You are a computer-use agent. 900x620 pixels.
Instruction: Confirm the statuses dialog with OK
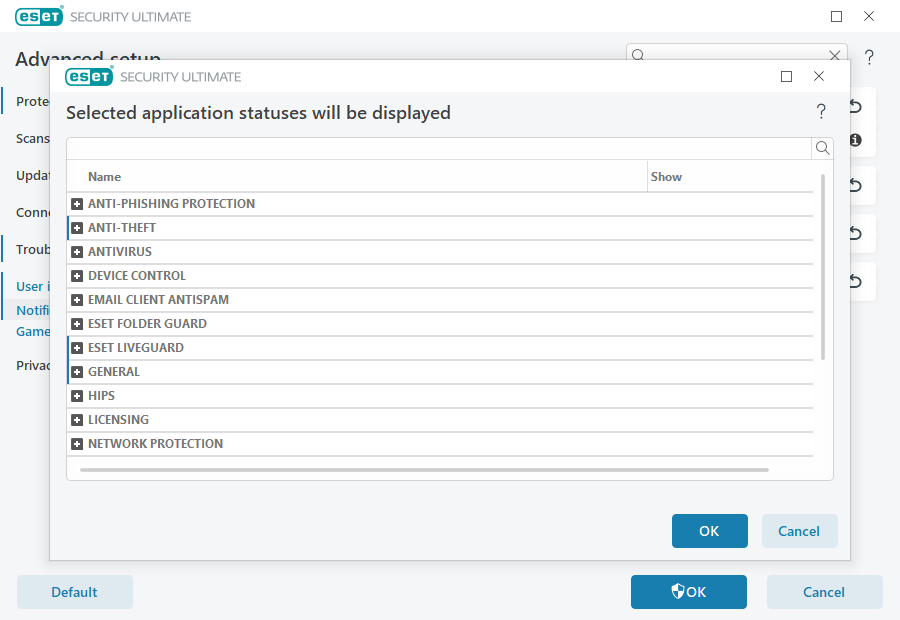(x=709, y=531)
